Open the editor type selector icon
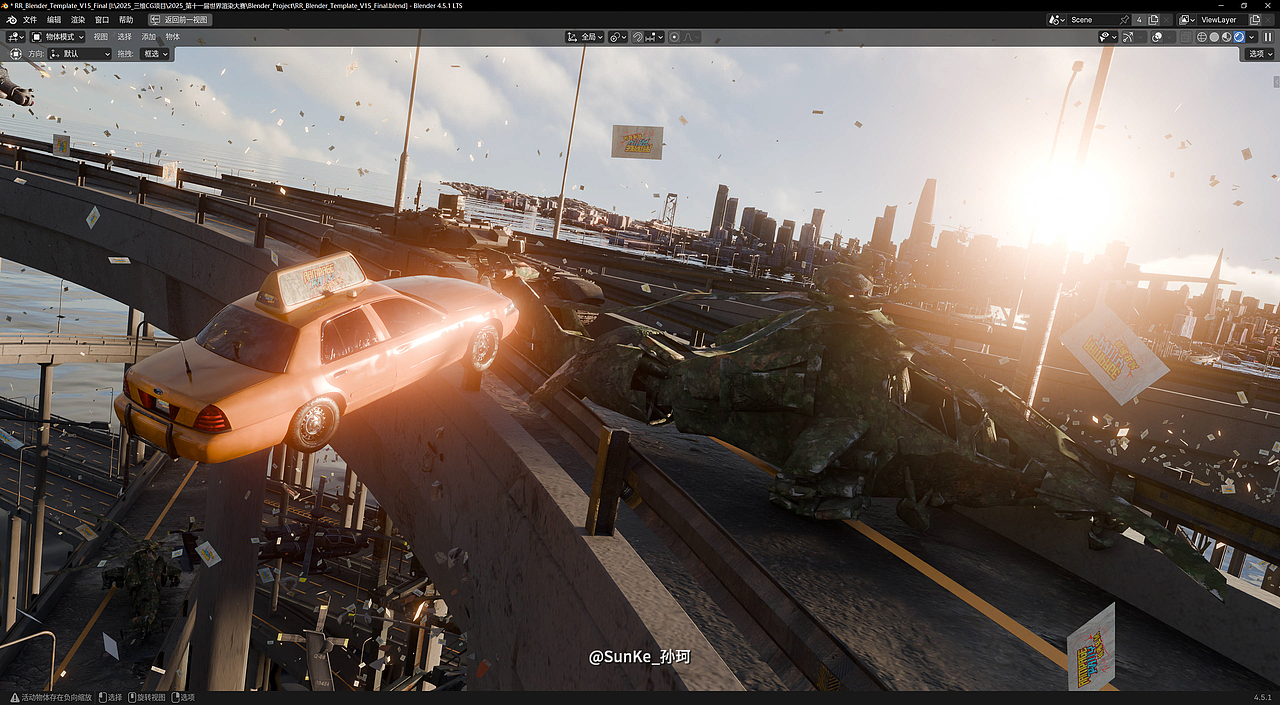The image size is (1280, 705). click(x=15, y=37)
